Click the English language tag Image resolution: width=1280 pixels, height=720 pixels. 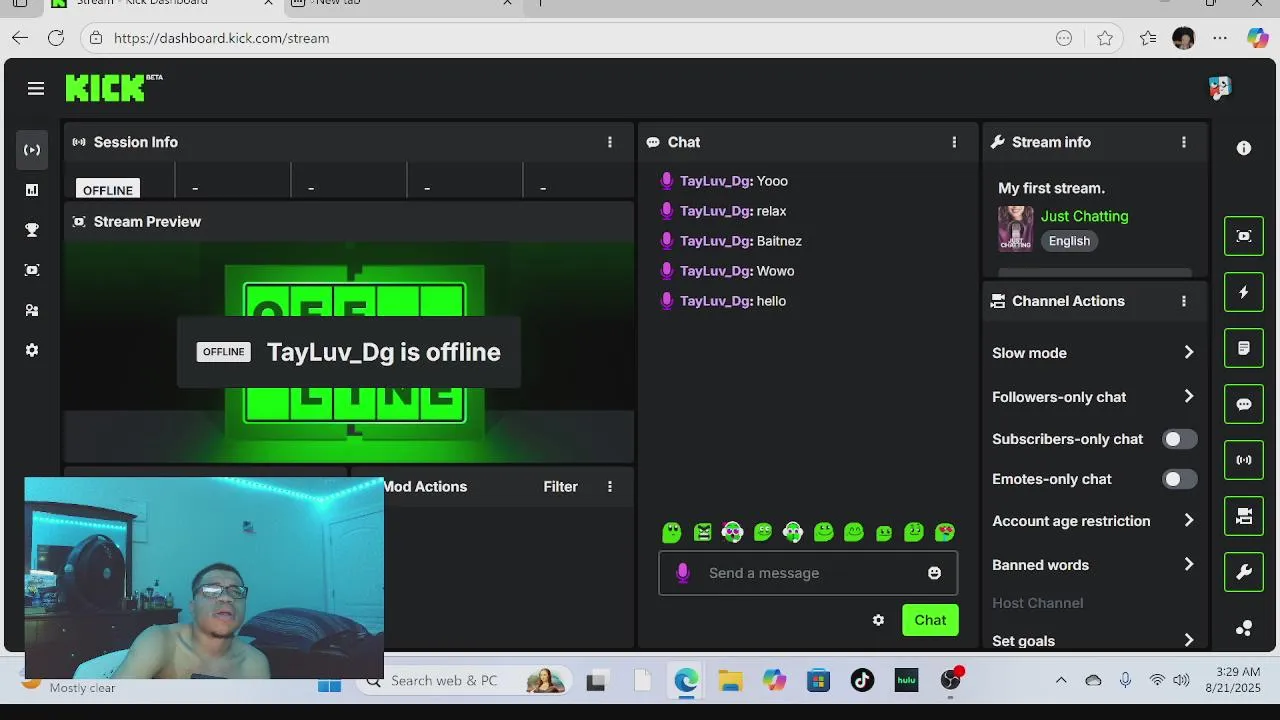1069,241
